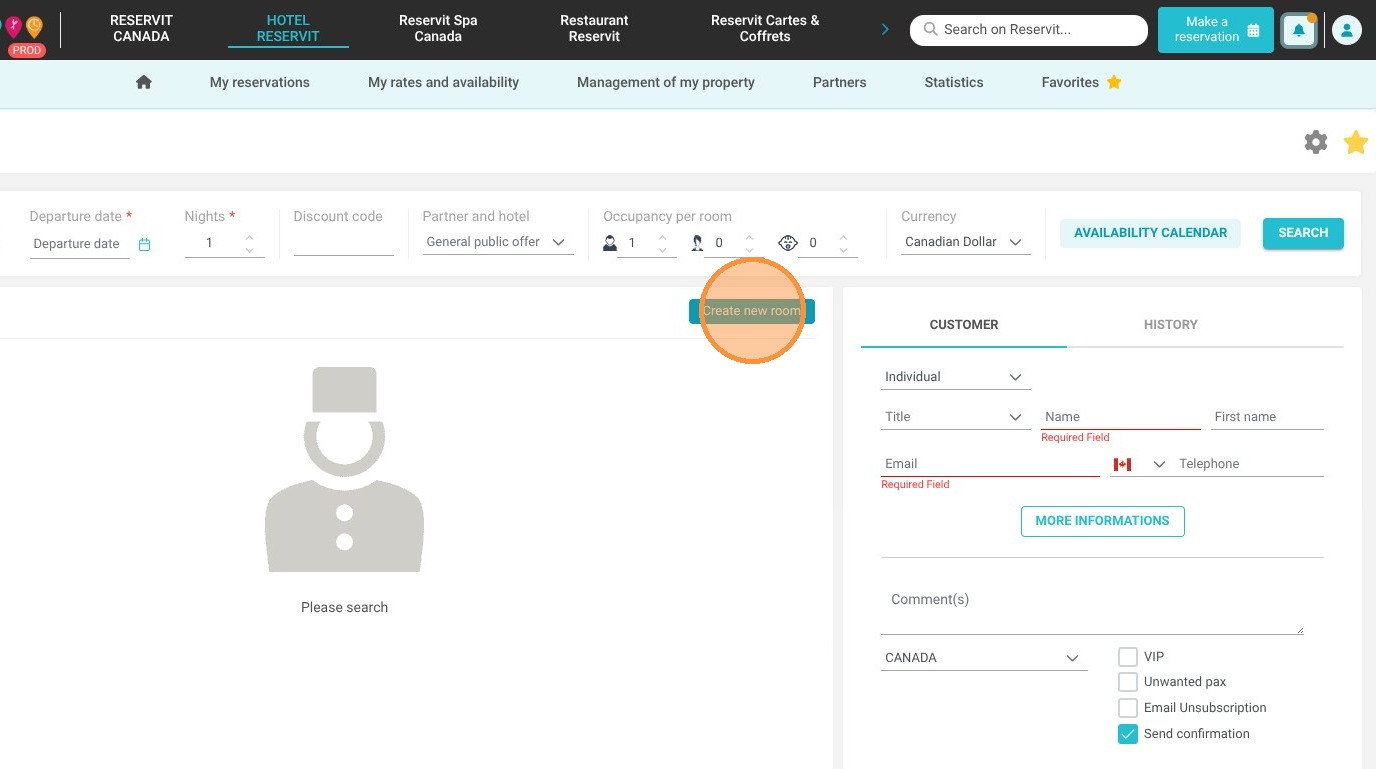1376x769 pixels.
Task: Click the Comment(s) text area
Action: tap(1092, 608)
